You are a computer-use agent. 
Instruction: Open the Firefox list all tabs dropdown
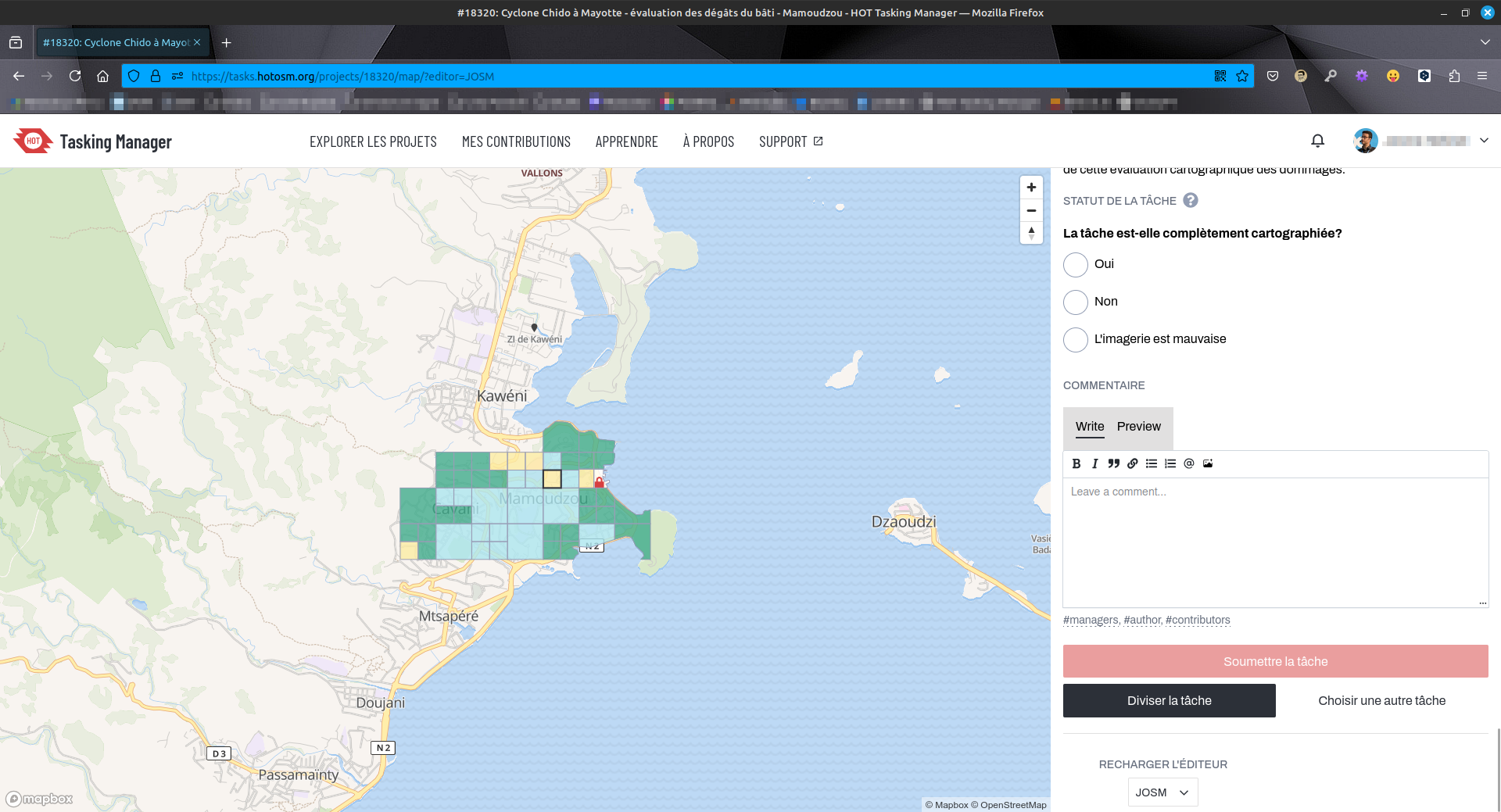(x=1485, y=42)
